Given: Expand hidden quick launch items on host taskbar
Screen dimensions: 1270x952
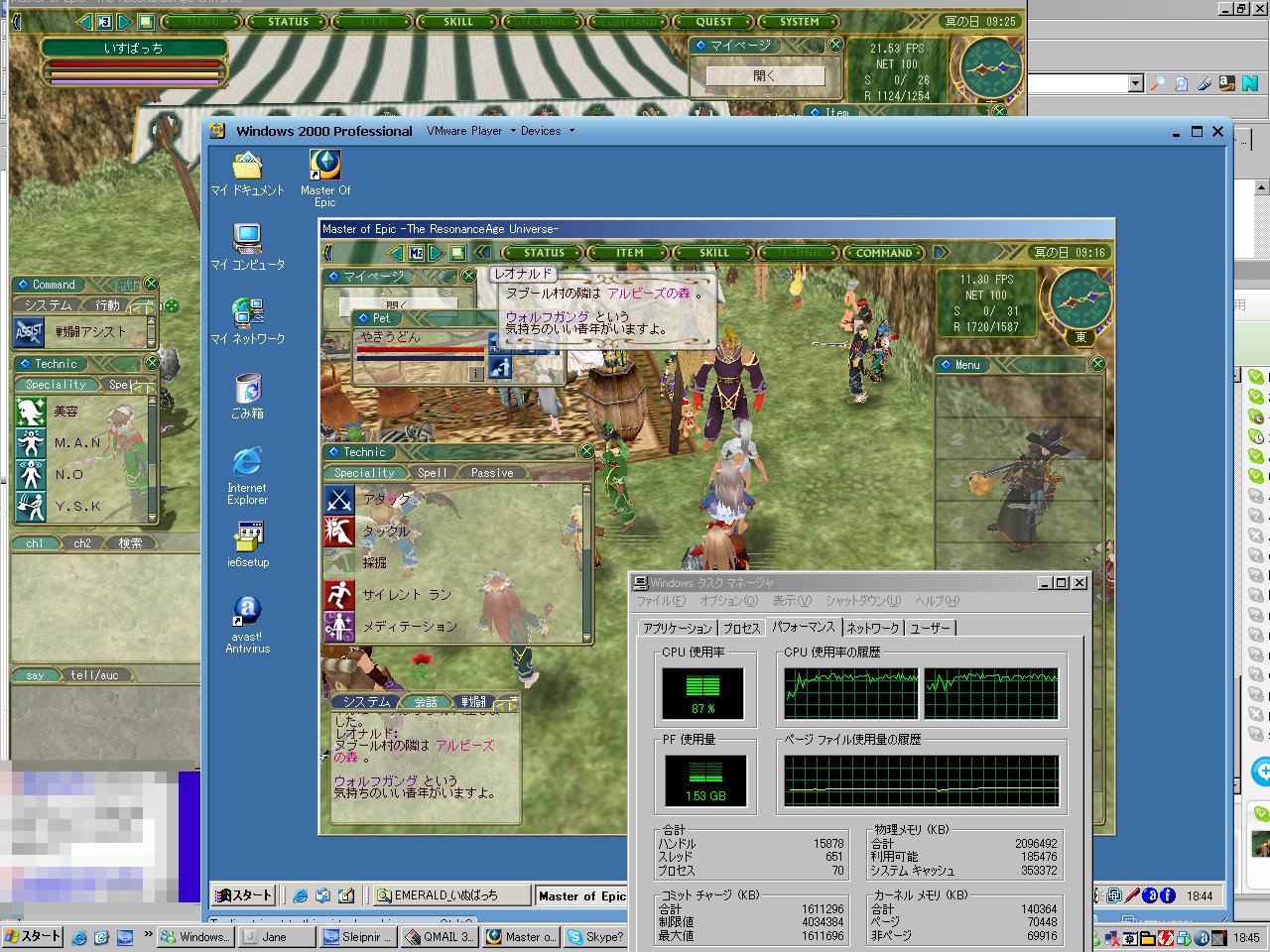Looking at the screenshot, I should coord(149,934).
